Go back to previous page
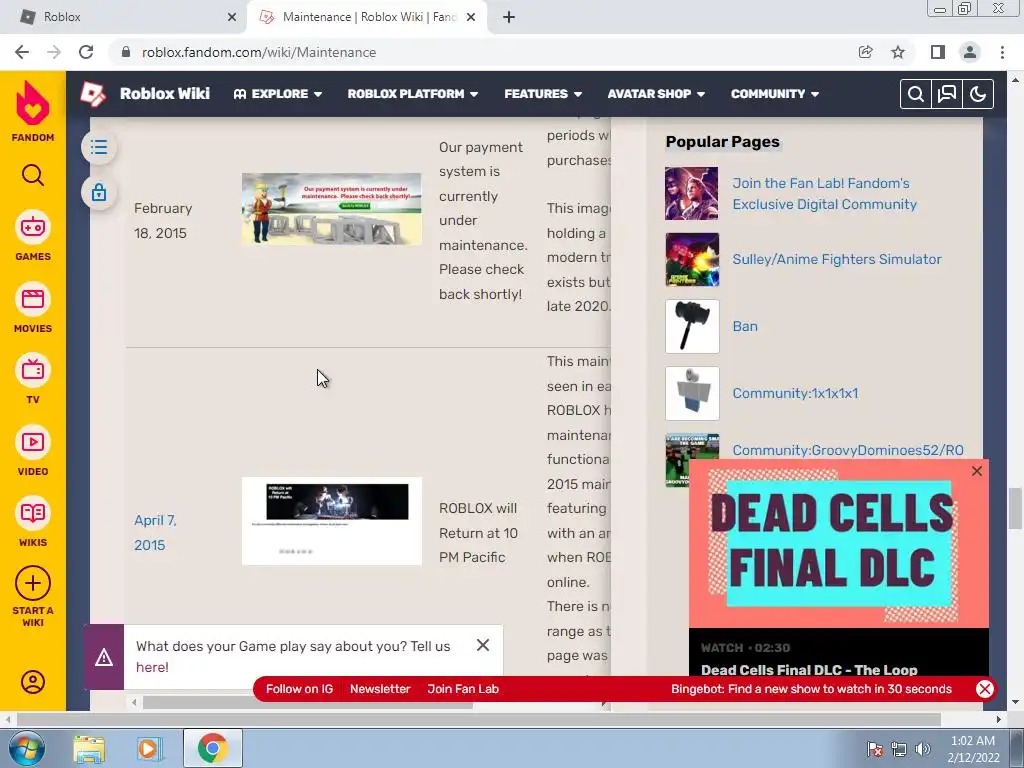This screenshot has height=768, width=1024. (22, 52)
